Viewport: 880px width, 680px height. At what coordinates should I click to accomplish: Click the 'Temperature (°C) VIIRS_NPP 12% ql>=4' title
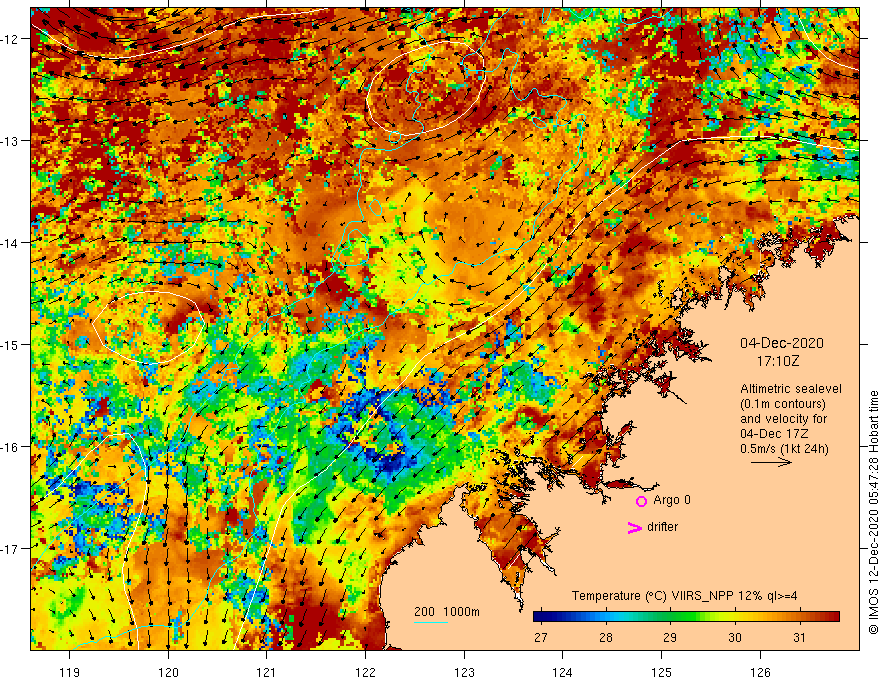click(684, 596)
